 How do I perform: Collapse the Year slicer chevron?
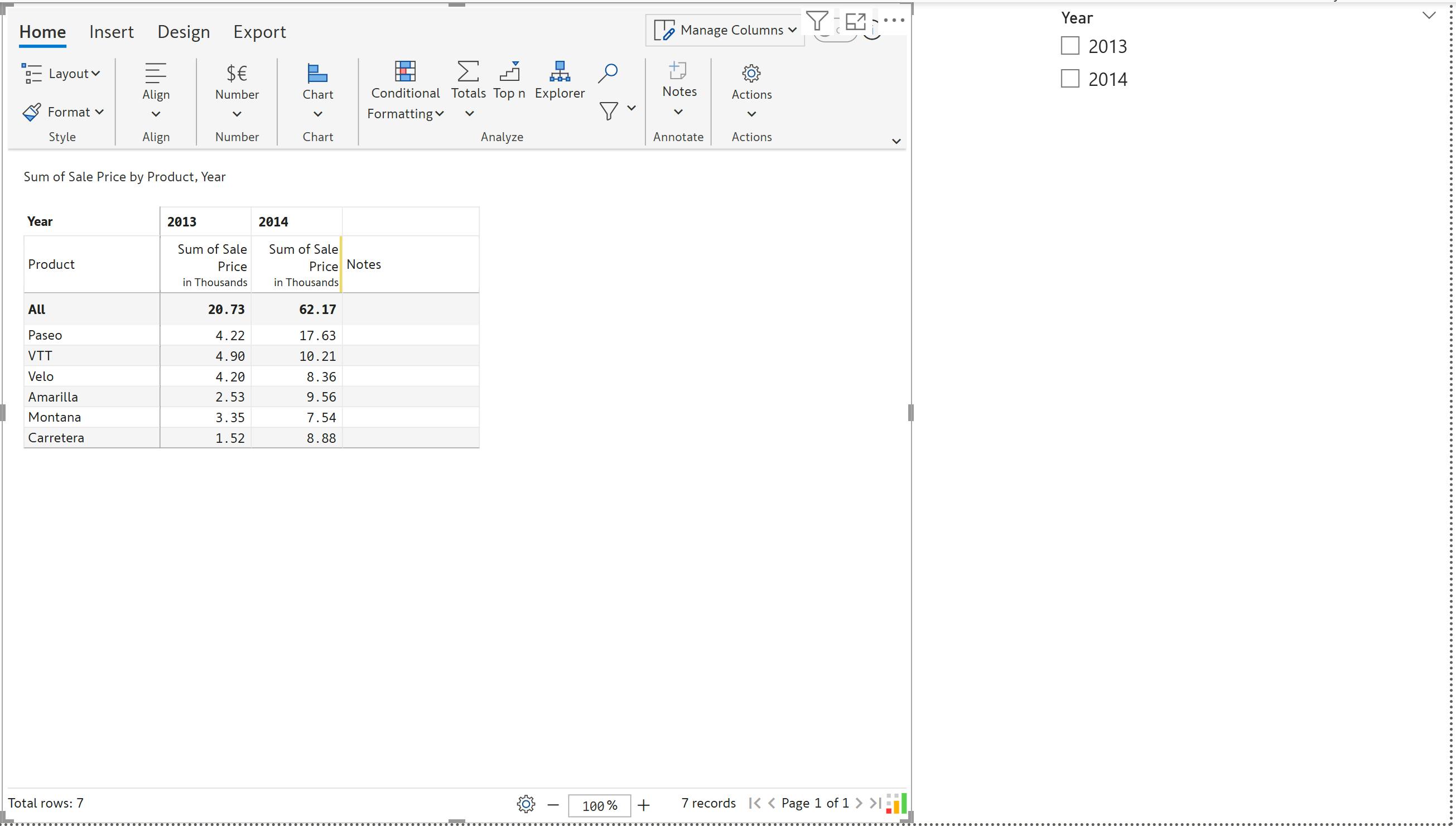(1429, 16)
